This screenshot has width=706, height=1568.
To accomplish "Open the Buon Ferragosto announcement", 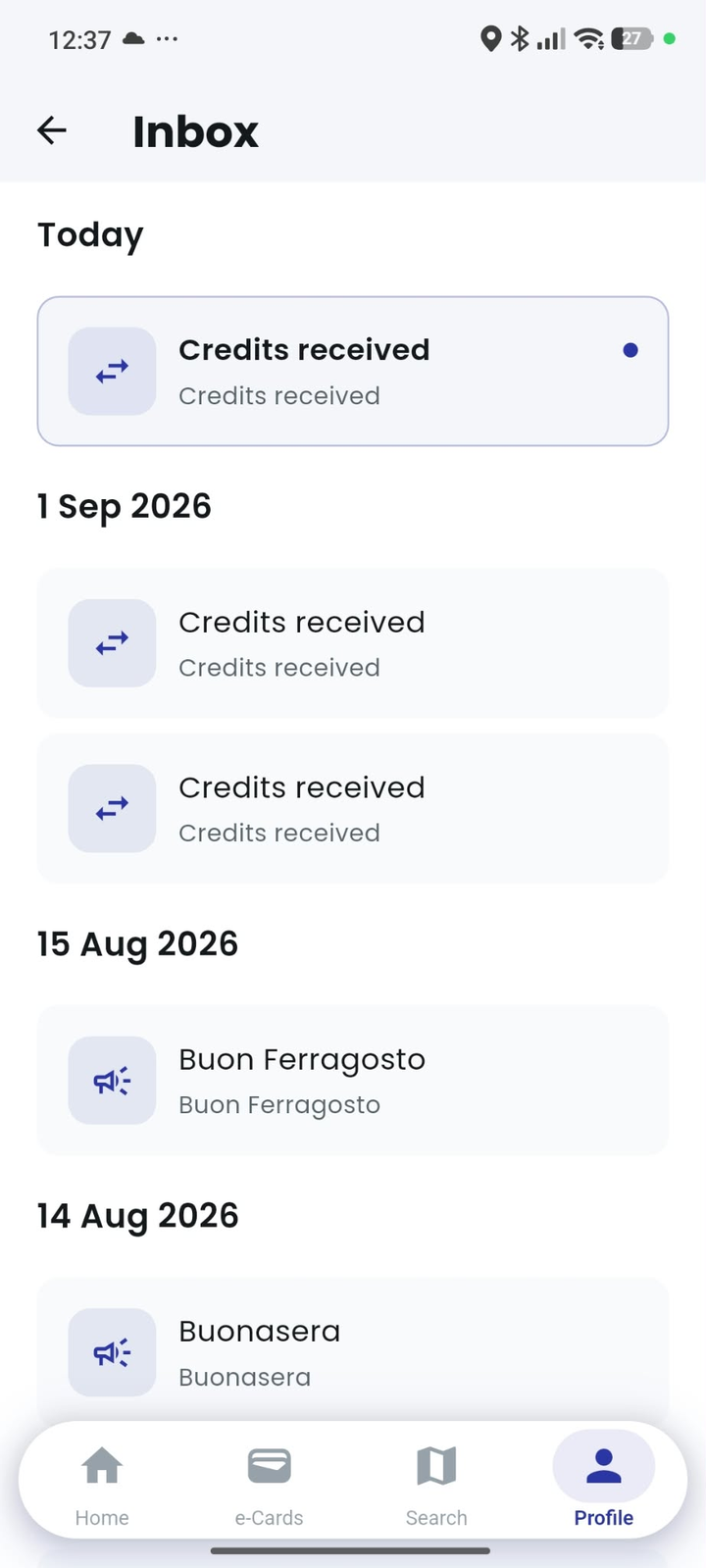I will click(x=353, y=1081).
